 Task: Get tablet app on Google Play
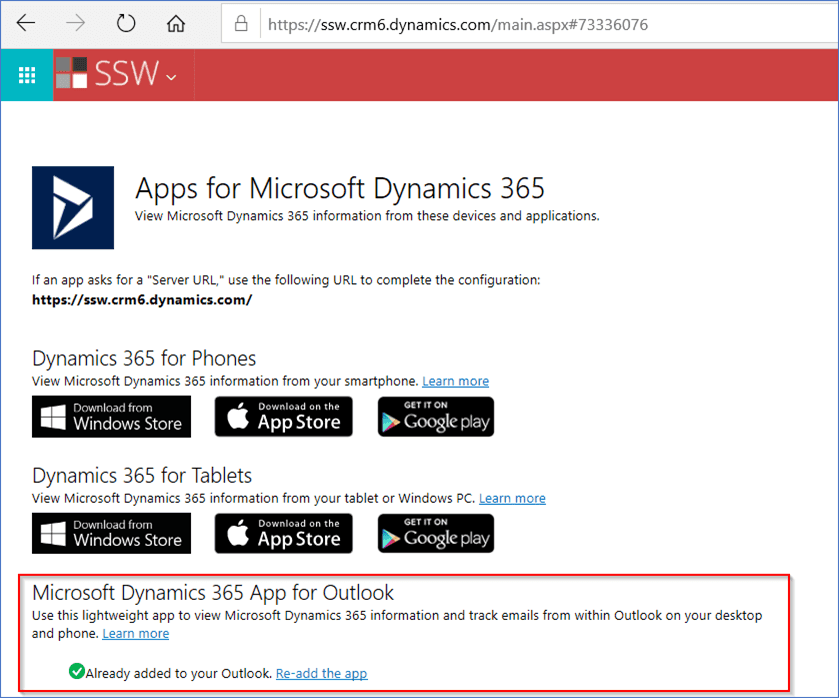tap(435, 533)
